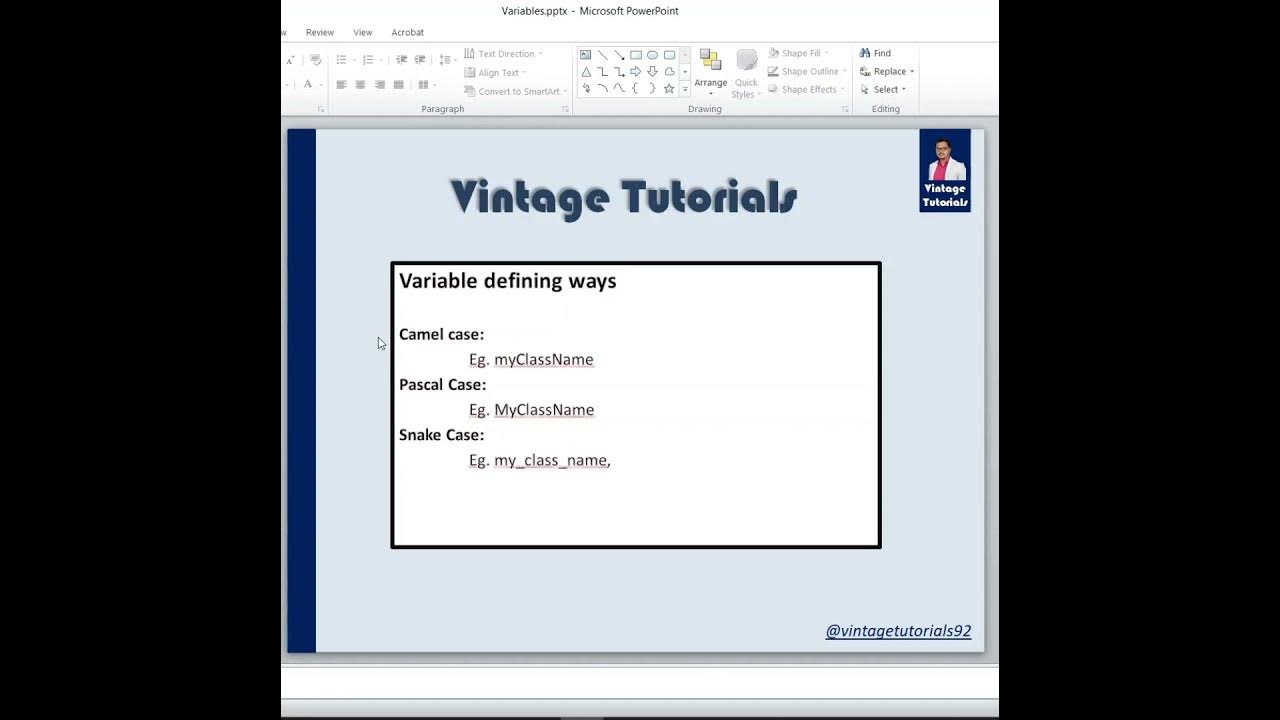
Task: Open Quick Styles gallery
Action: [746, 74]
